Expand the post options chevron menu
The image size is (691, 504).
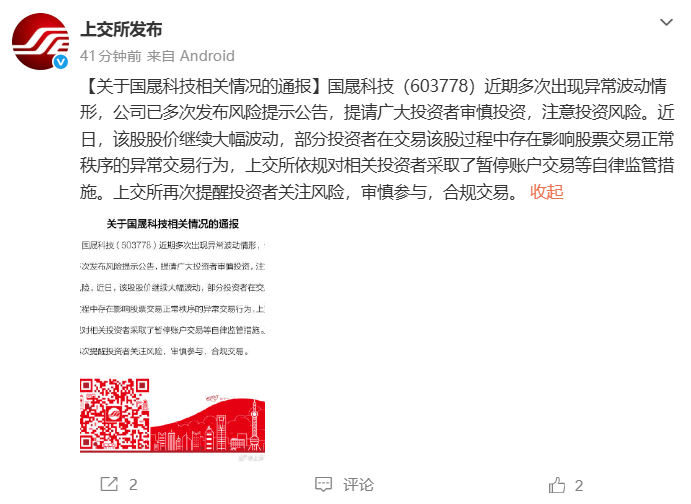666,22
